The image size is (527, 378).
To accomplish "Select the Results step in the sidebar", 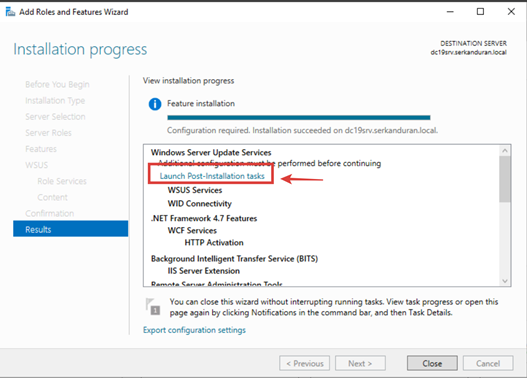I will 71,229.
